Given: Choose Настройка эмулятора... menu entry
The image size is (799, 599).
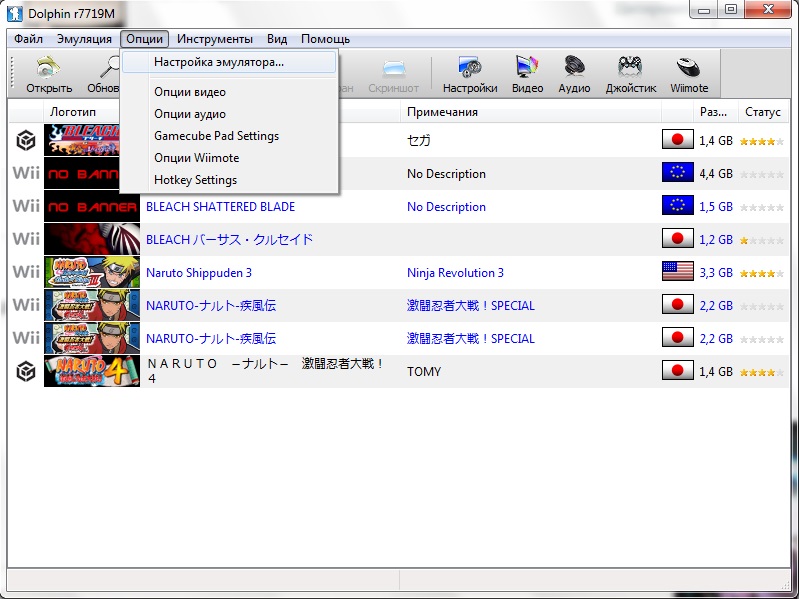Looking at the screenshot, I should tap(229, 62).
